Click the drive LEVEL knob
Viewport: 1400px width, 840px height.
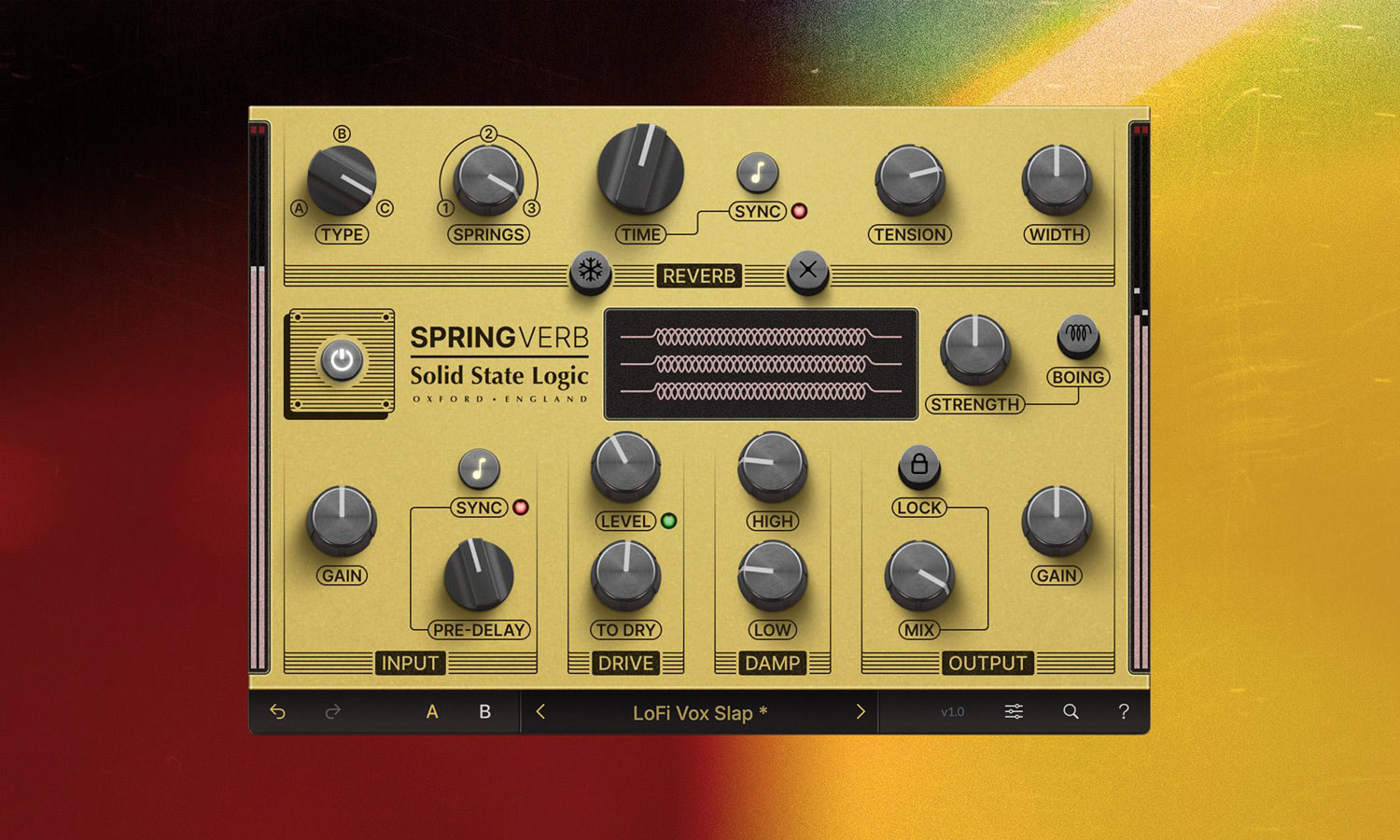625,466
